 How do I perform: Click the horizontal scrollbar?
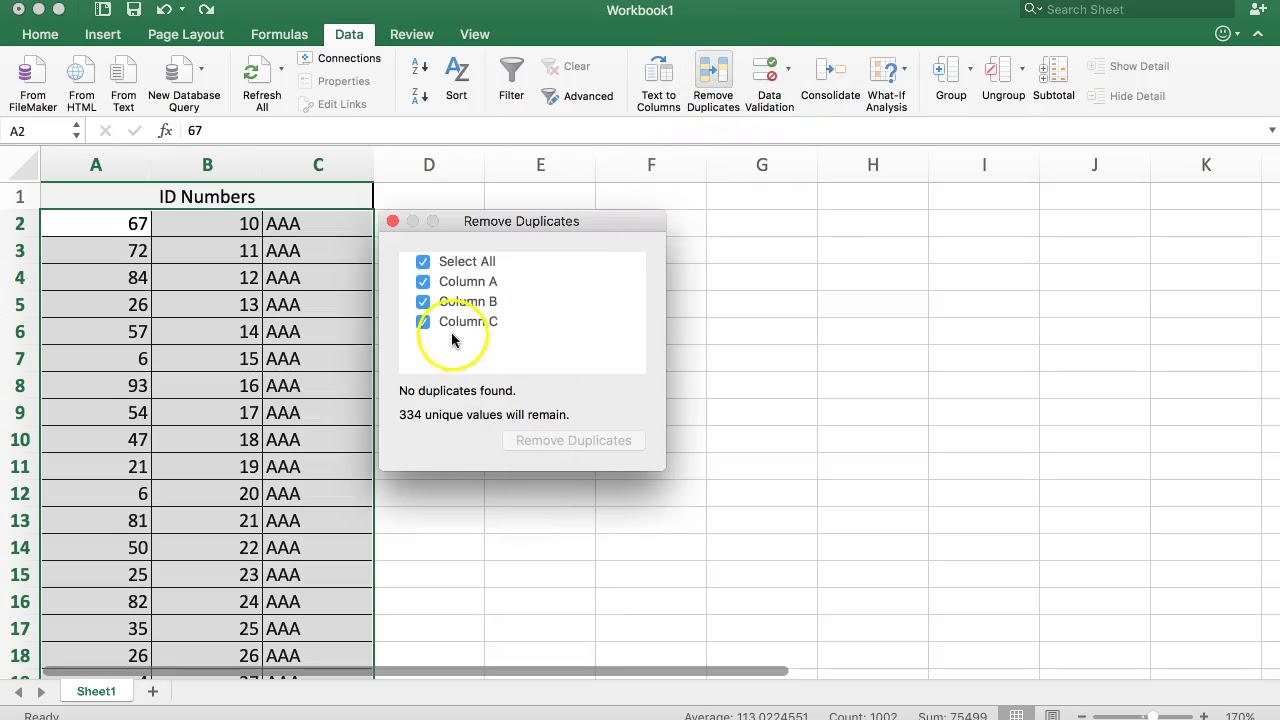point(415,671)
